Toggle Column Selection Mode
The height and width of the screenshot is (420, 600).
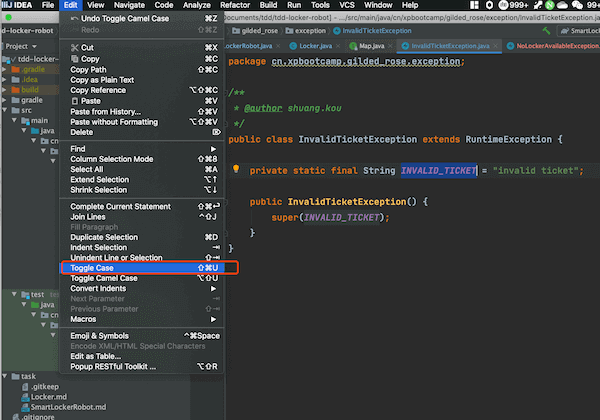111,159
